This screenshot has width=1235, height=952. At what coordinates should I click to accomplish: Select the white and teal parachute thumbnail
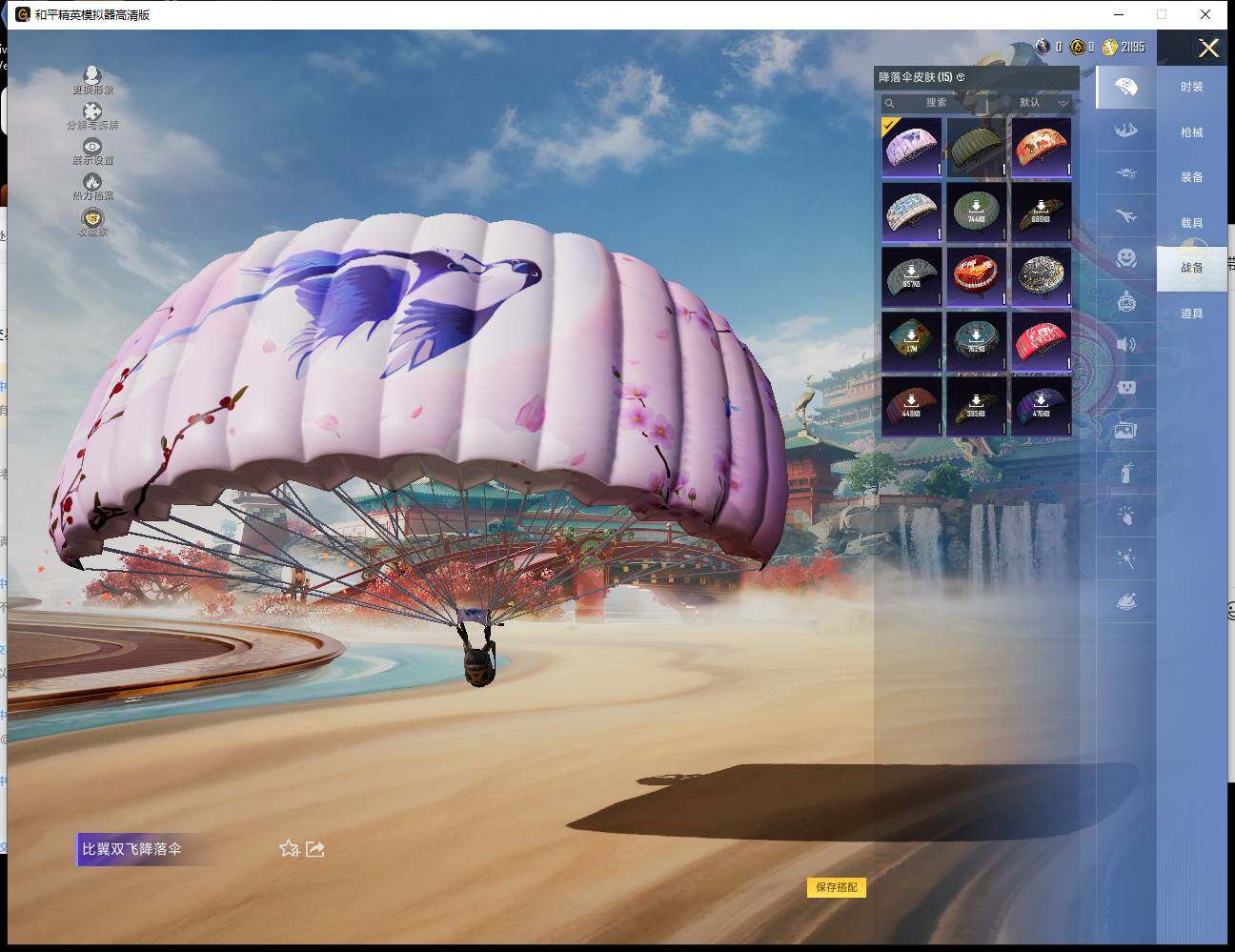(x=912, y=212)
